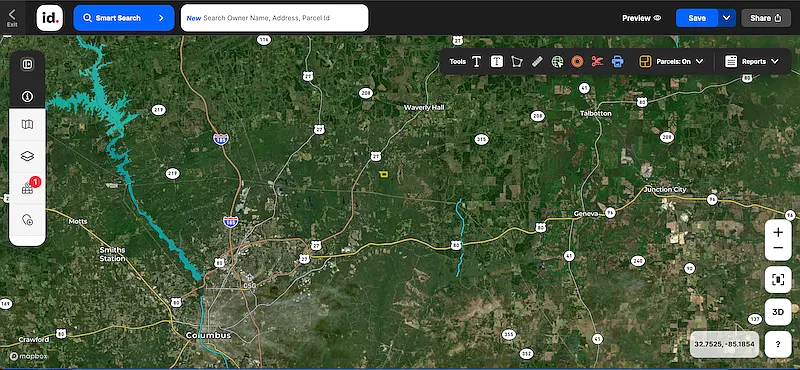Click the Waverly Hall map label
Image resolution: width=800 pixels, height=370 pixels.
(424, 107)
